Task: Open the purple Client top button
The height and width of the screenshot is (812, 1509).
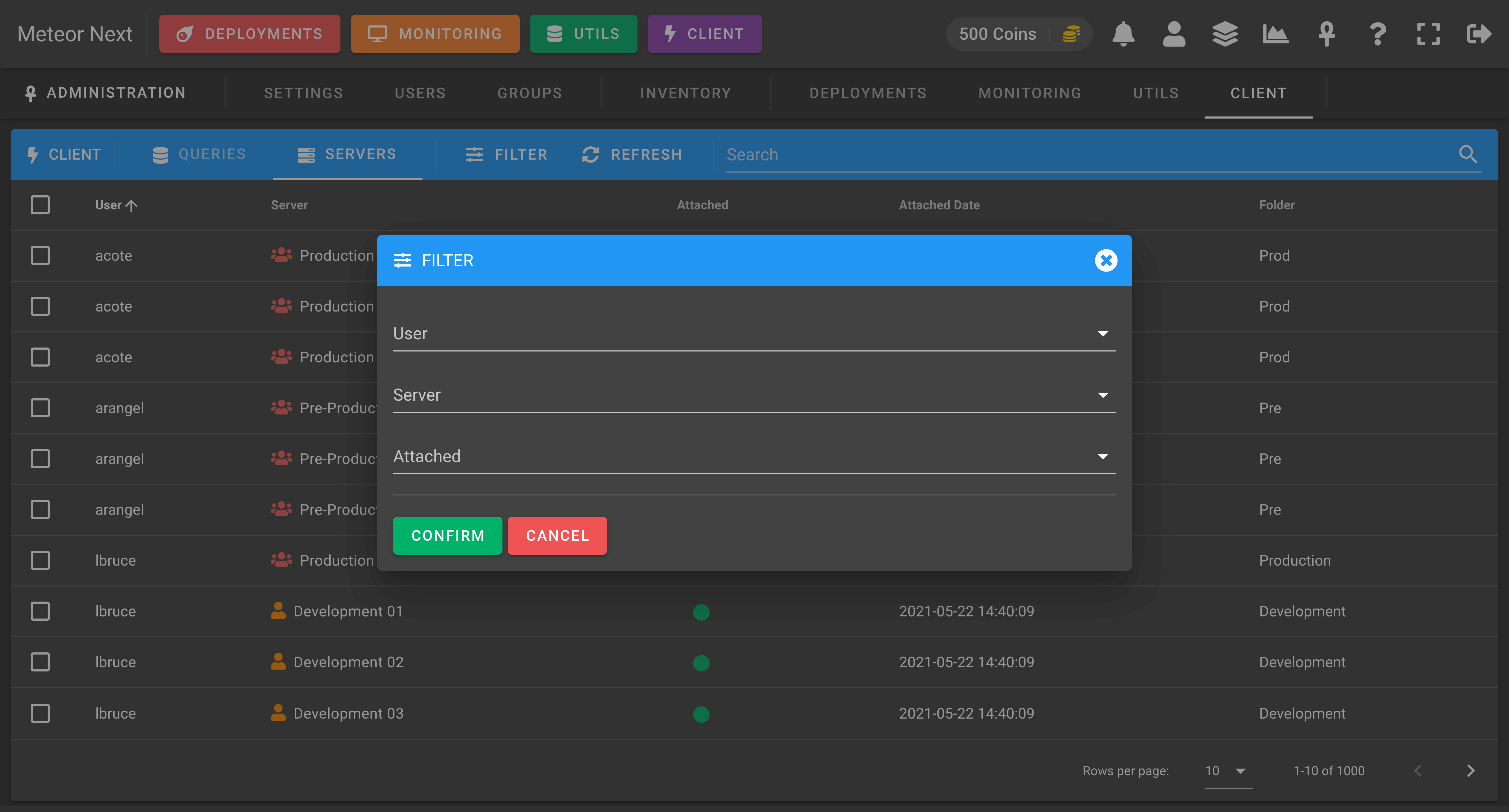Action: 705,34
